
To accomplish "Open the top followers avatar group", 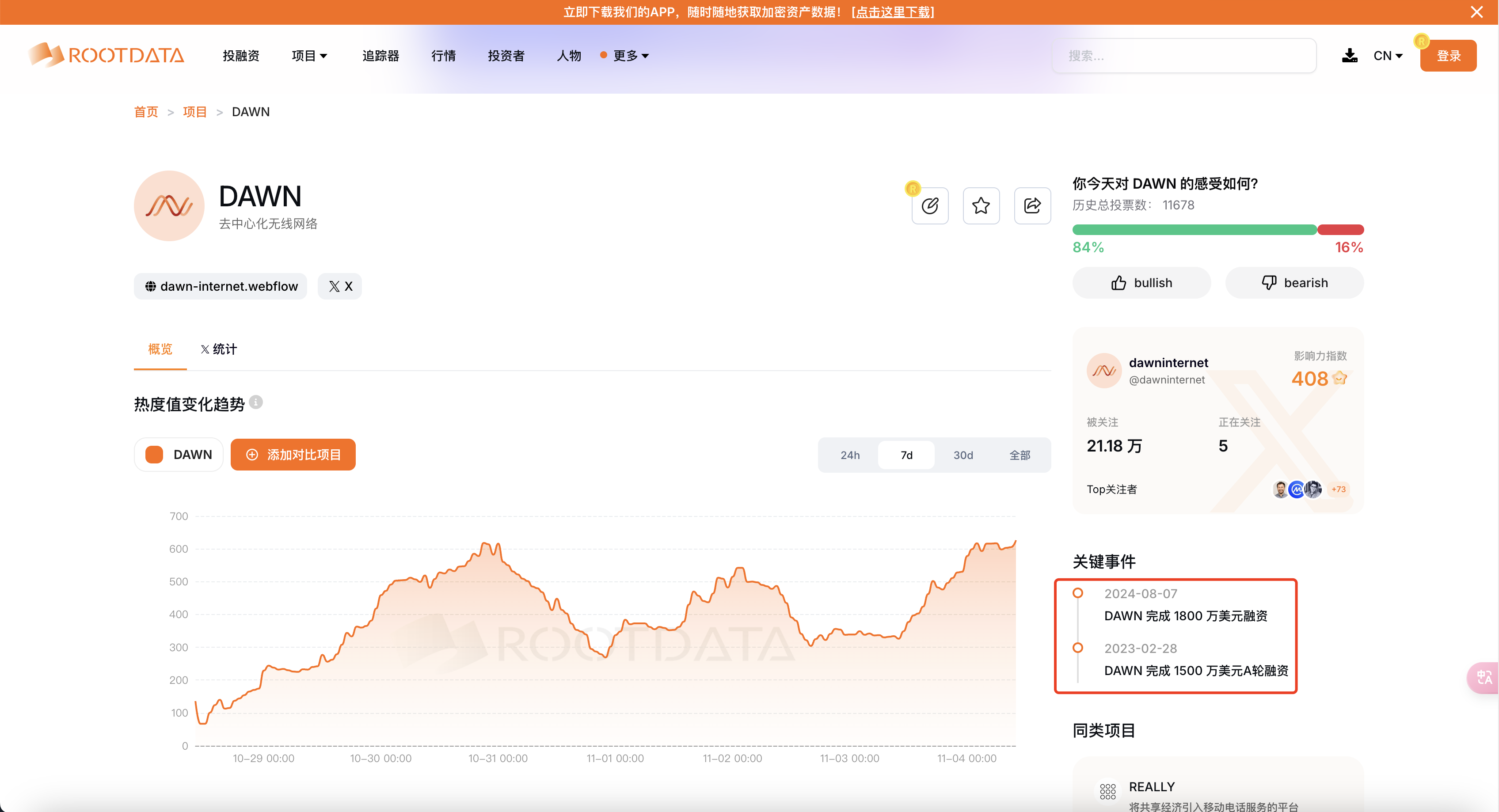I will point(1297,489).
